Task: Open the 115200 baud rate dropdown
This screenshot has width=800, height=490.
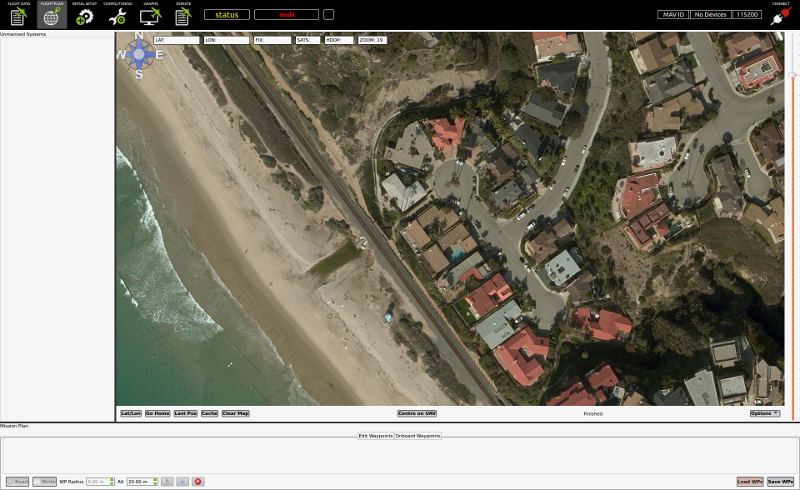Action: (x=747, y=15)
